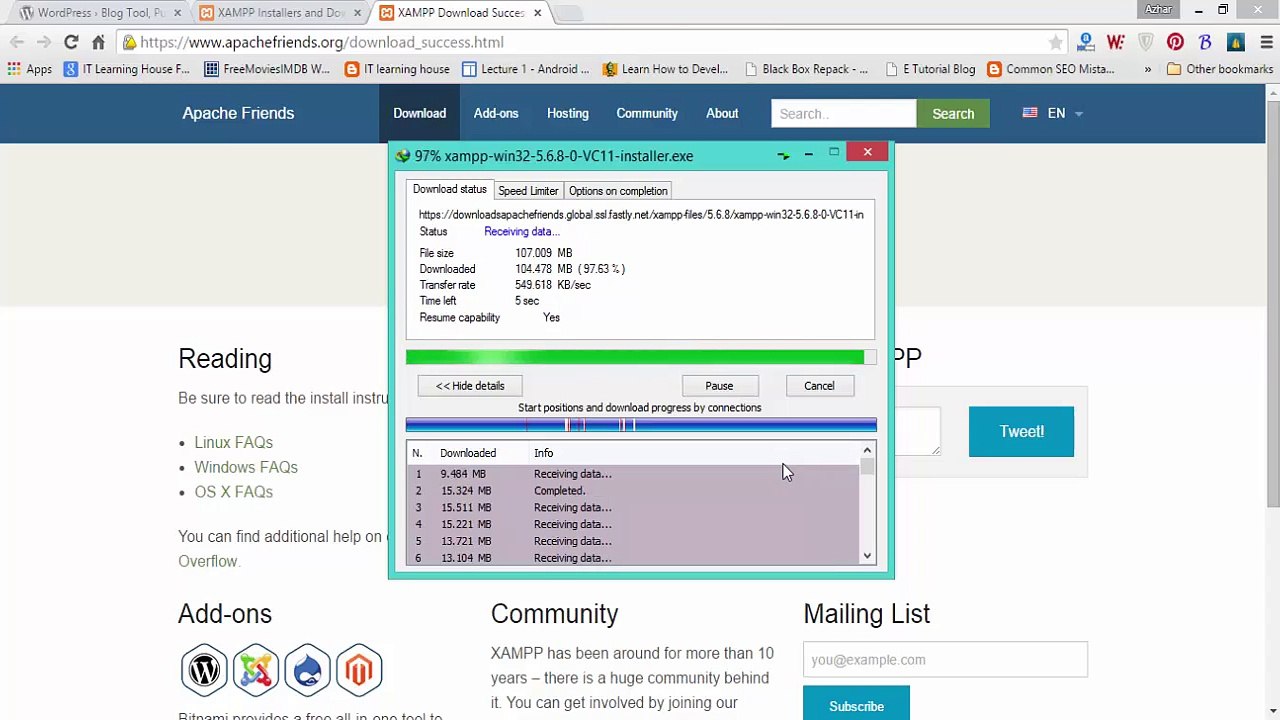
Task: Open the Apps shortcut in bookmarks bar
Action: [30, 69]
